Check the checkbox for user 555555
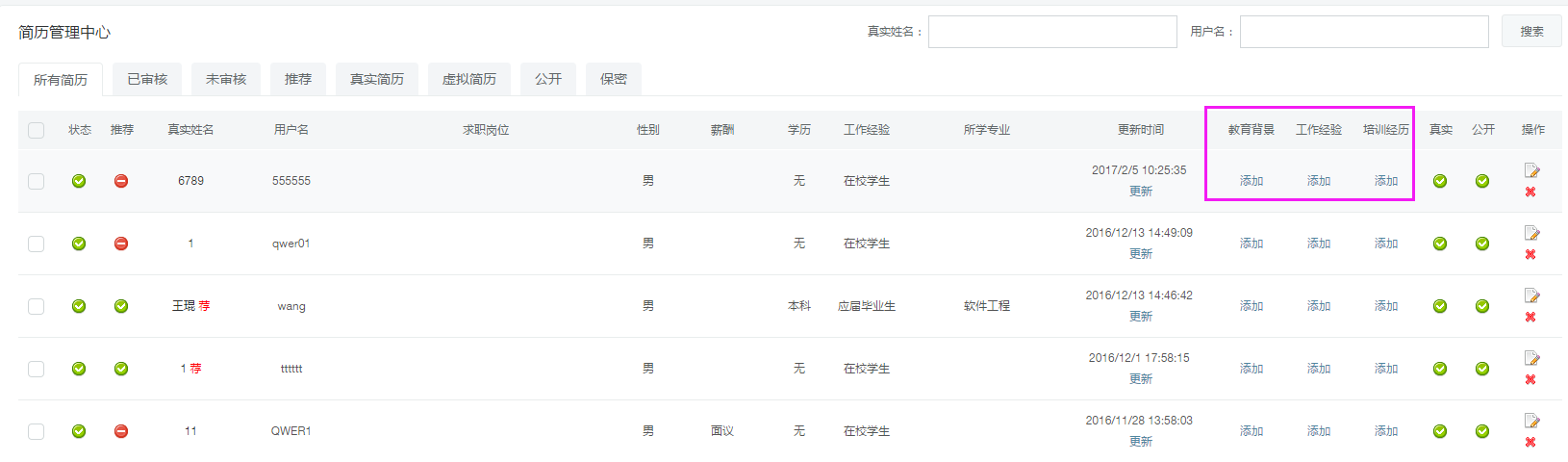This screenshot has height=462, width=1568. pos(37,181)
